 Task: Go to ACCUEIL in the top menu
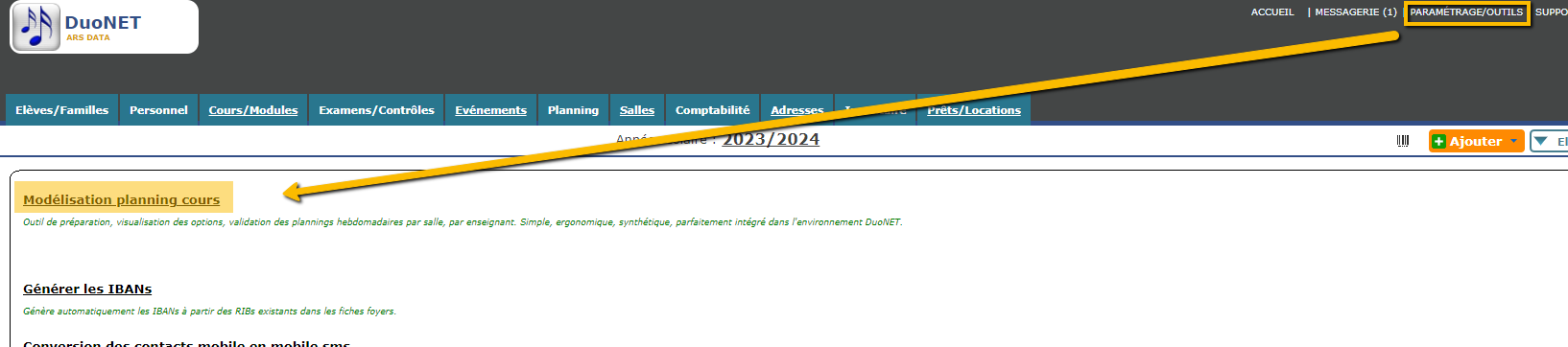point(1272,12)
